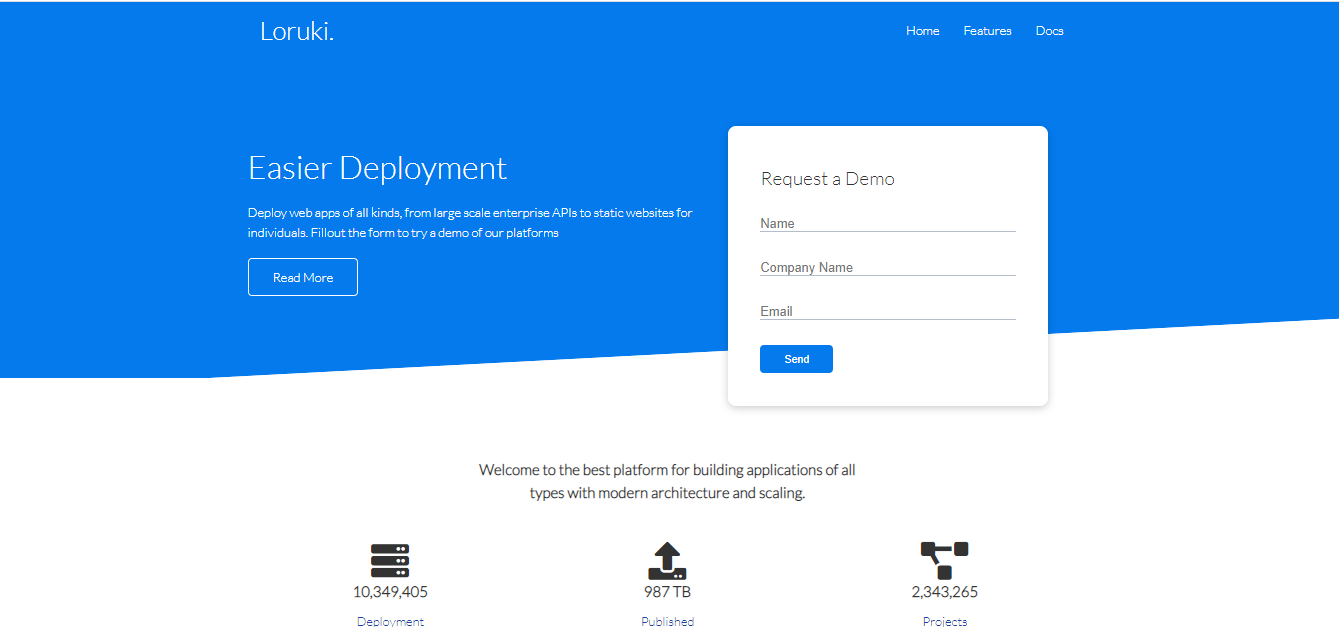Click the Published stat label

(x=667, y=620)
